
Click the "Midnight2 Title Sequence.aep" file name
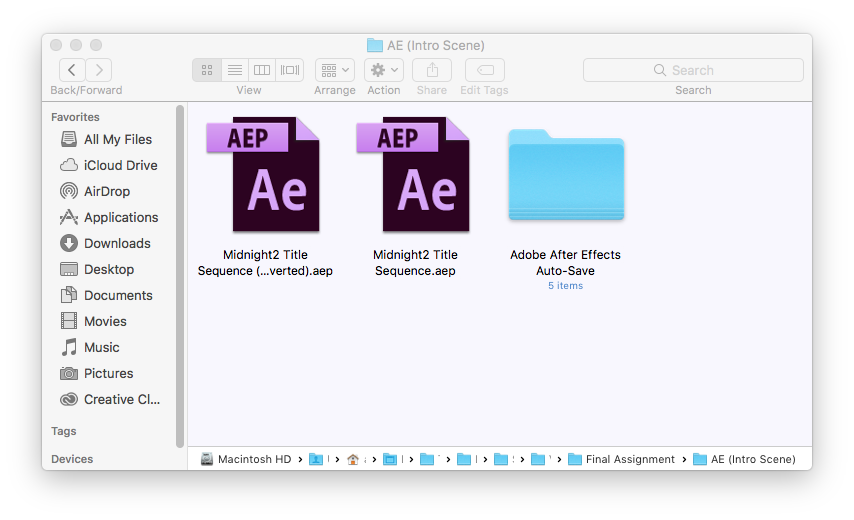416,262
